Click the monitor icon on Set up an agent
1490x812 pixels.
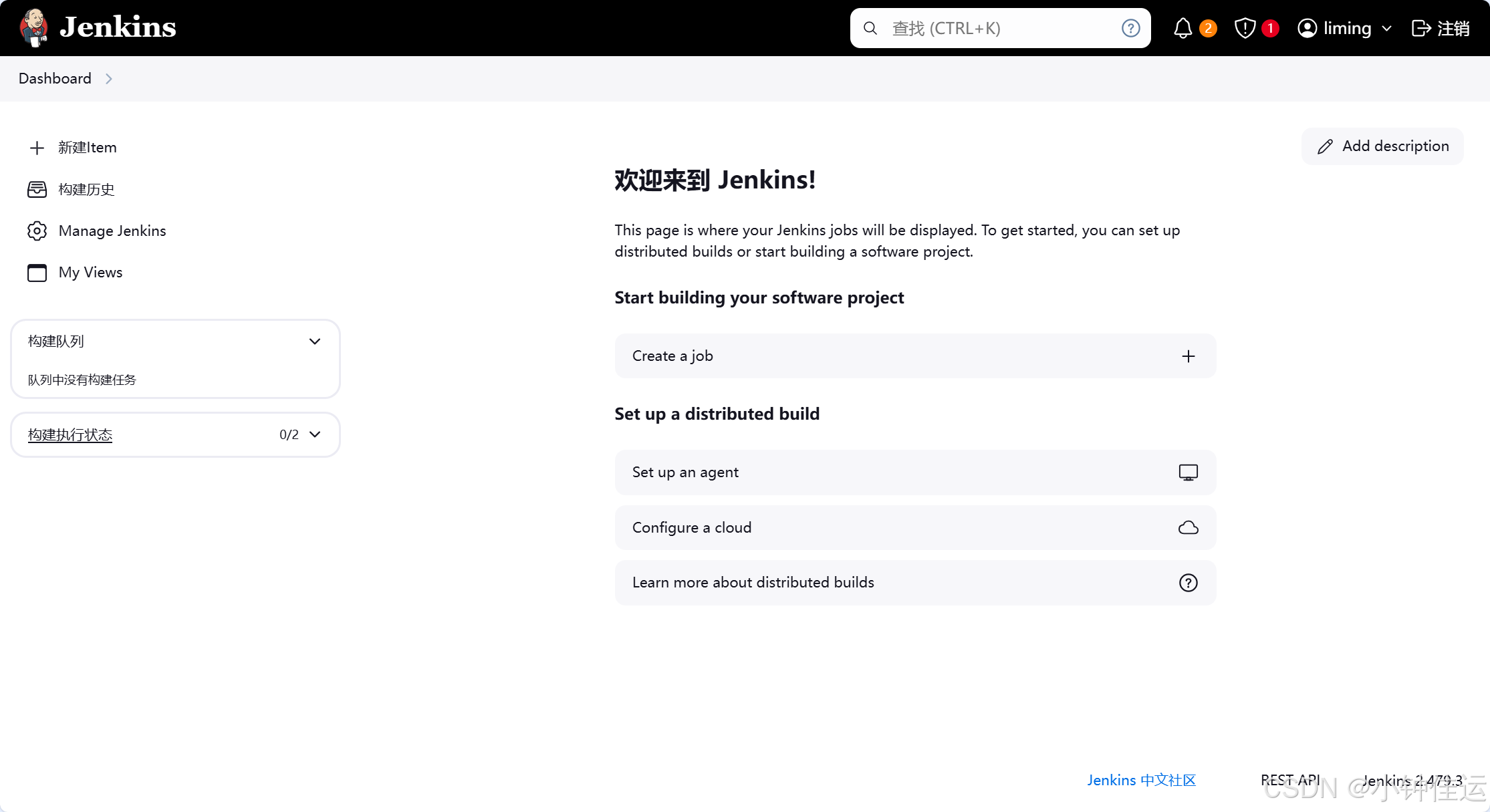click(x=1188, y=472)
